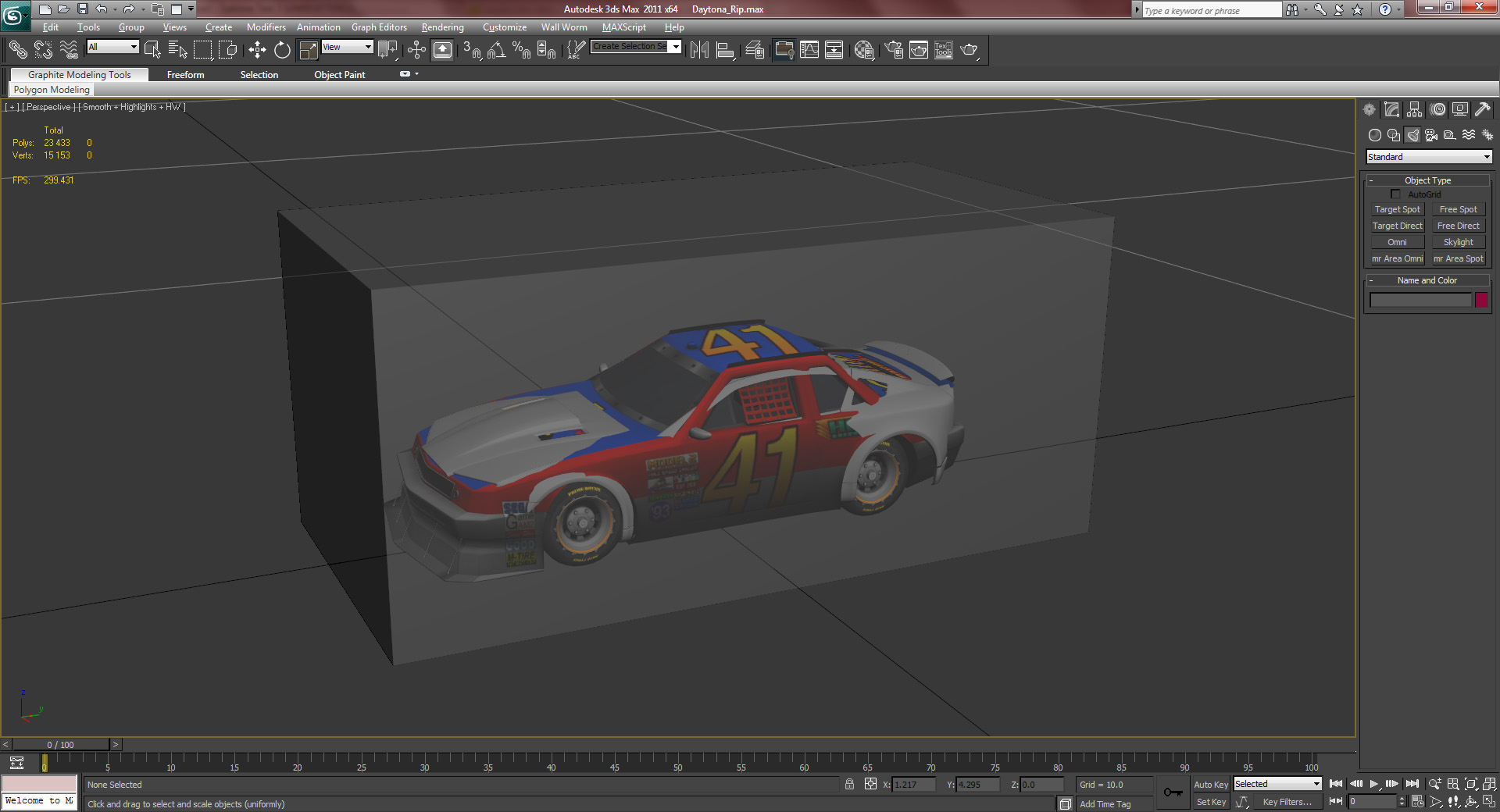Toggle the 3D Snaps button
1500x812 pixels.
471,50
